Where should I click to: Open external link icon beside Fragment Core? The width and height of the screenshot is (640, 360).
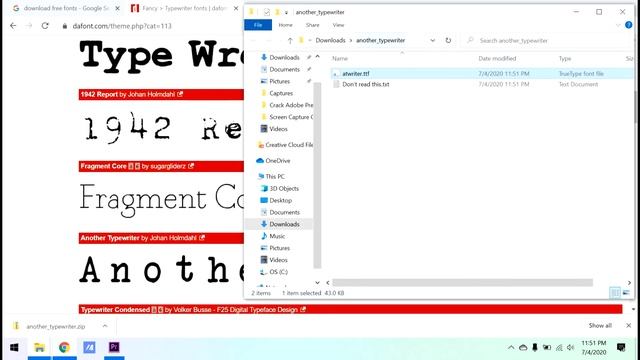191,166
